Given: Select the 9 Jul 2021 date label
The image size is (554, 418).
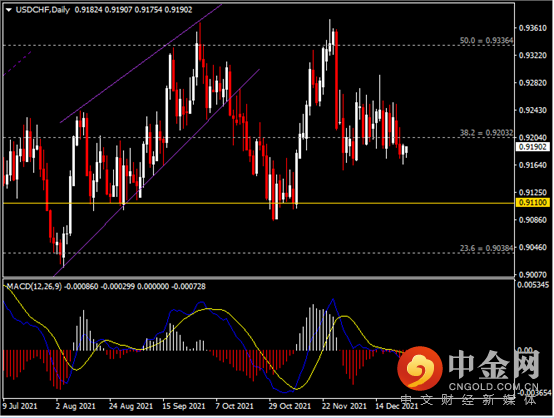Looking at the screenshot, I should pos(20,406).
